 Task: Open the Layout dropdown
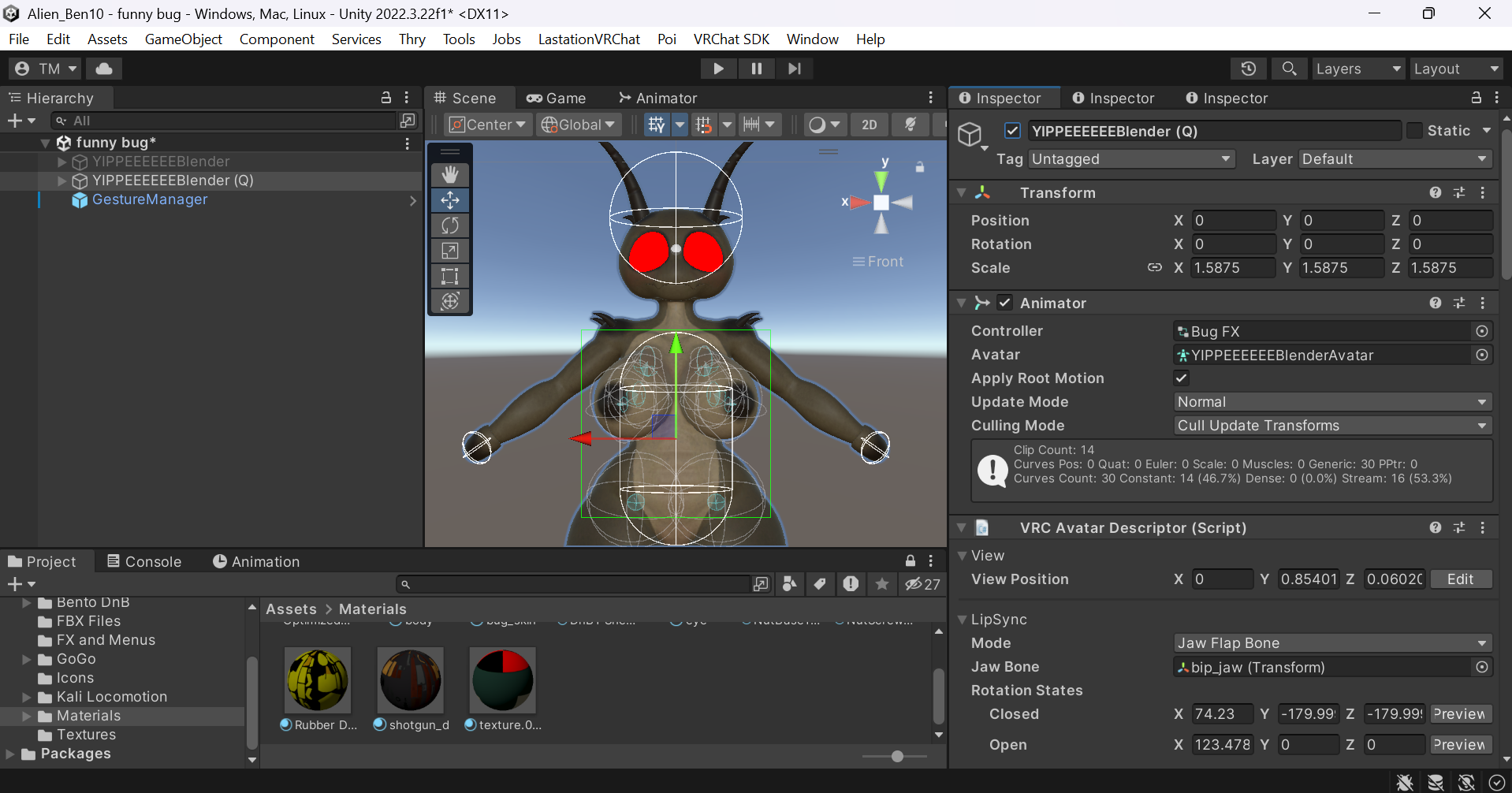(x=1455, y=69)
